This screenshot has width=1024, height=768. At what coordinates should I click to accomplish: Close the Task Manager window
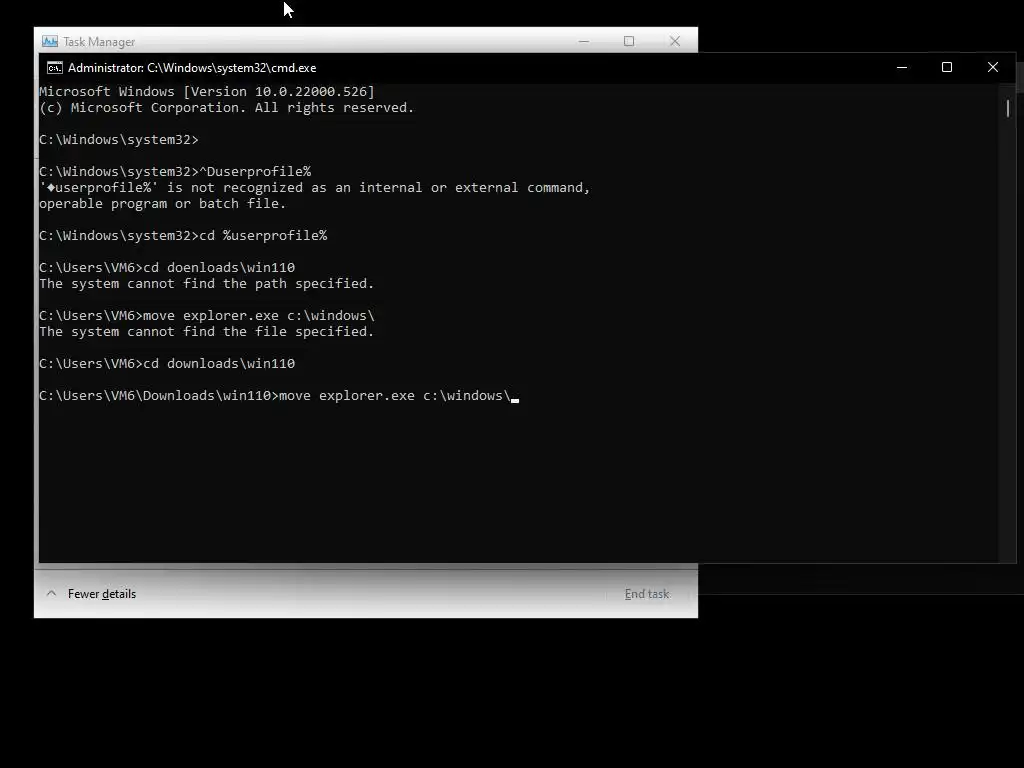click(675, 41)
